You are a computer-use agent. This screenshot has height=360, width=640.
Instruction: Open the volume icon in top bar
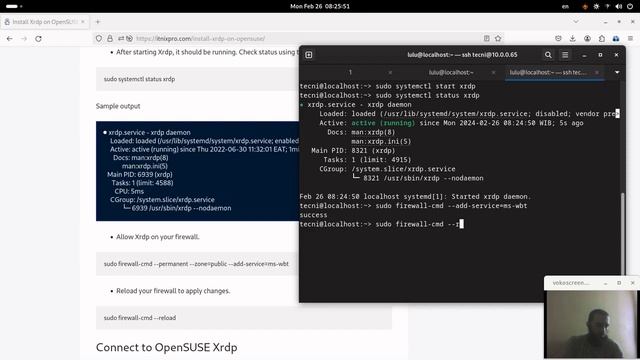(x=618, y=6)
